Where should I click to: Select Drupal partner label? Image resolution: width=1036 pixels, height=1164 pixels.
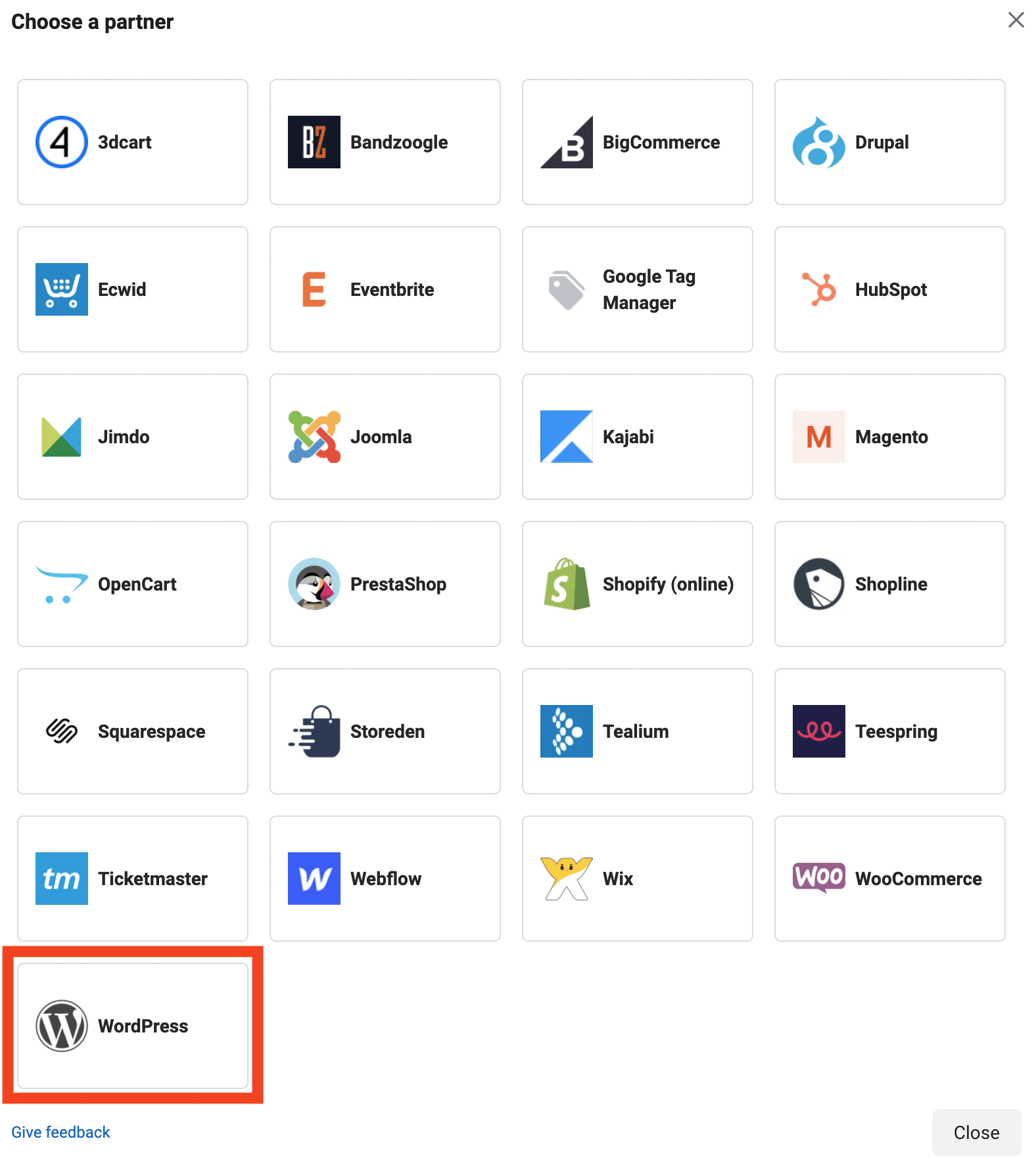(882, 142)
